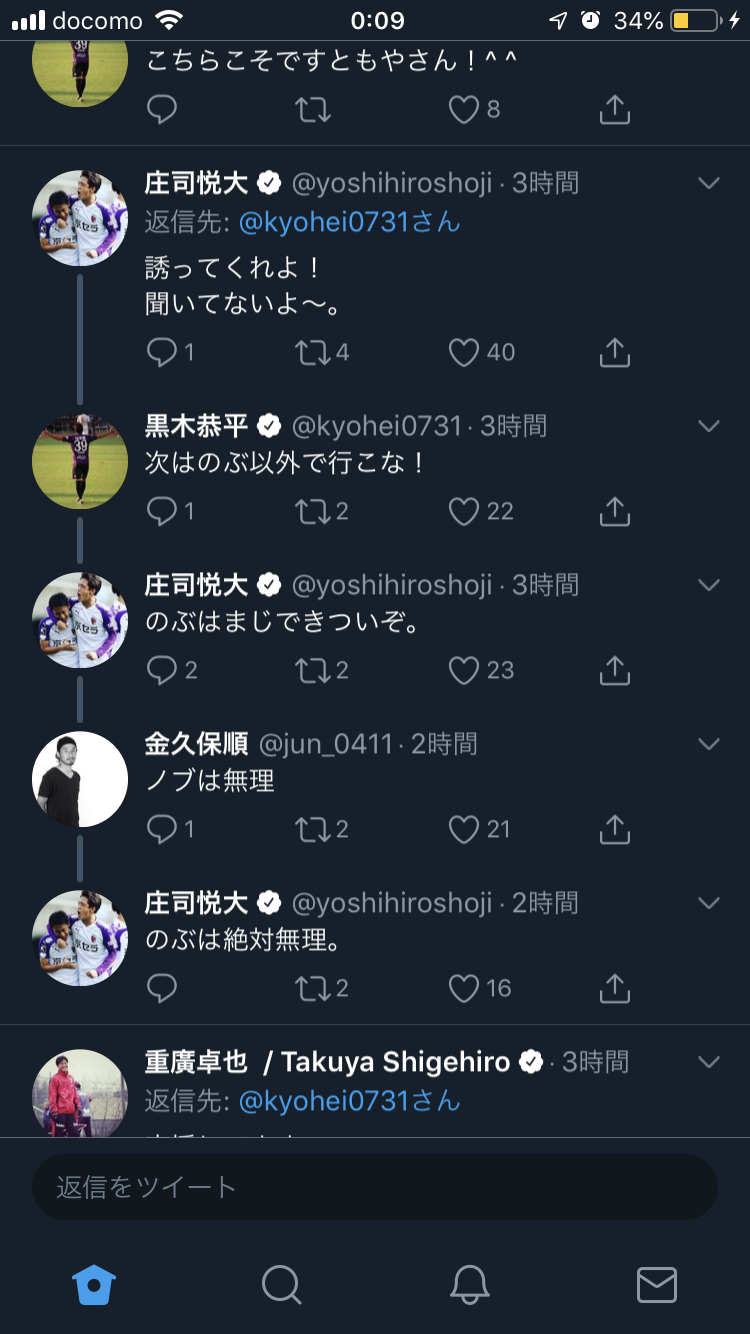Share the 誘ってくれよ tweet
The image size is (750, 1334).
pyautogui.click(x=614, y=352)
